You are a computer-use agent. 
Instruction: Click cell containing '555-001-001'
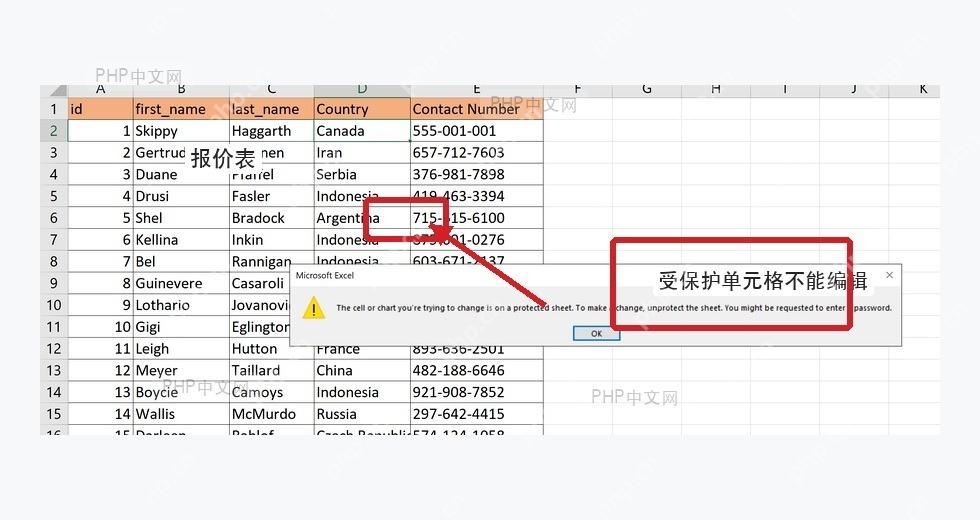(x=477, y=131)
